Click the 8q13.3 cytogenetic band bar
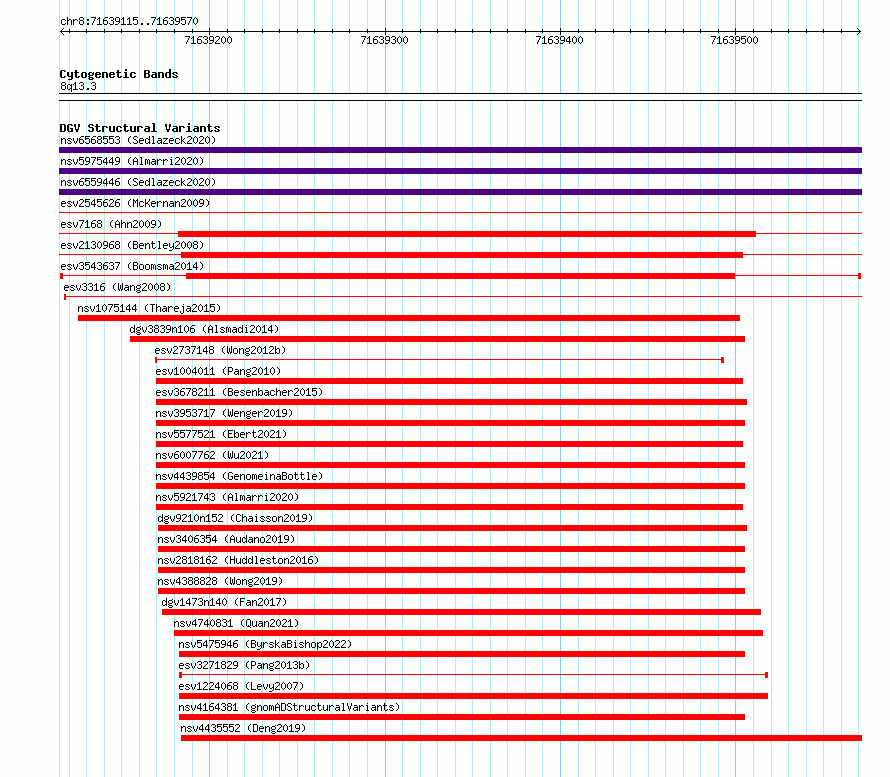 [460, 97]
